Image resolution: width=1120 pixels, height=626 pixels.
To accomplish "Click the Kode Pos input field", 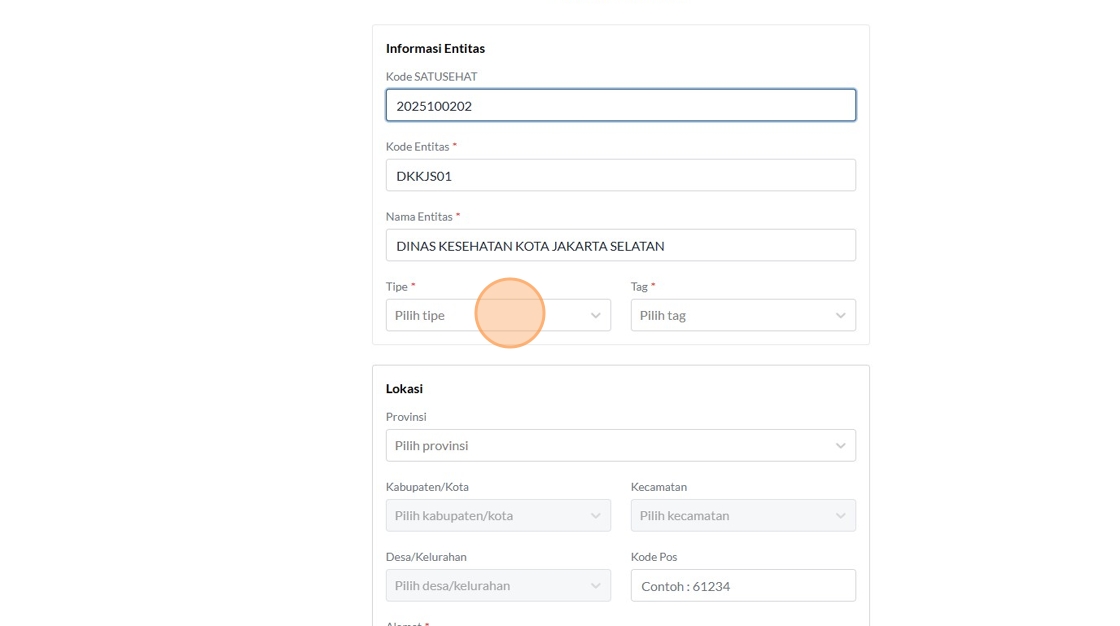I will pyautogui.click(x=742, y=585).
